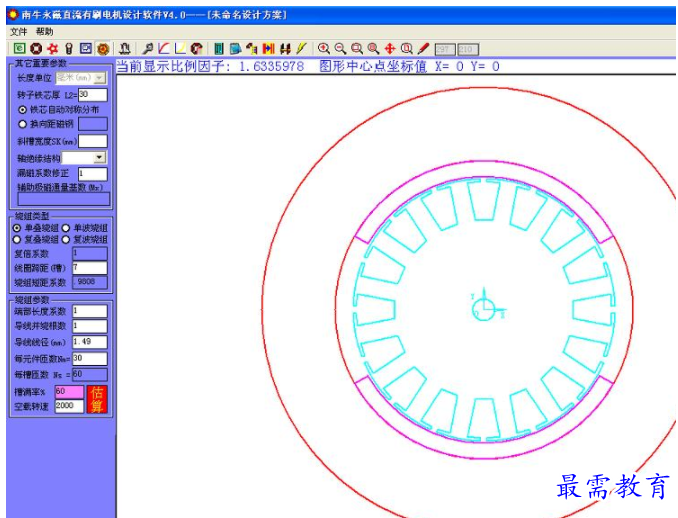The width and height of the screenshot is (678, 518).
Task: Click the 其它重要参数 group title
Action: coord(41,64)
